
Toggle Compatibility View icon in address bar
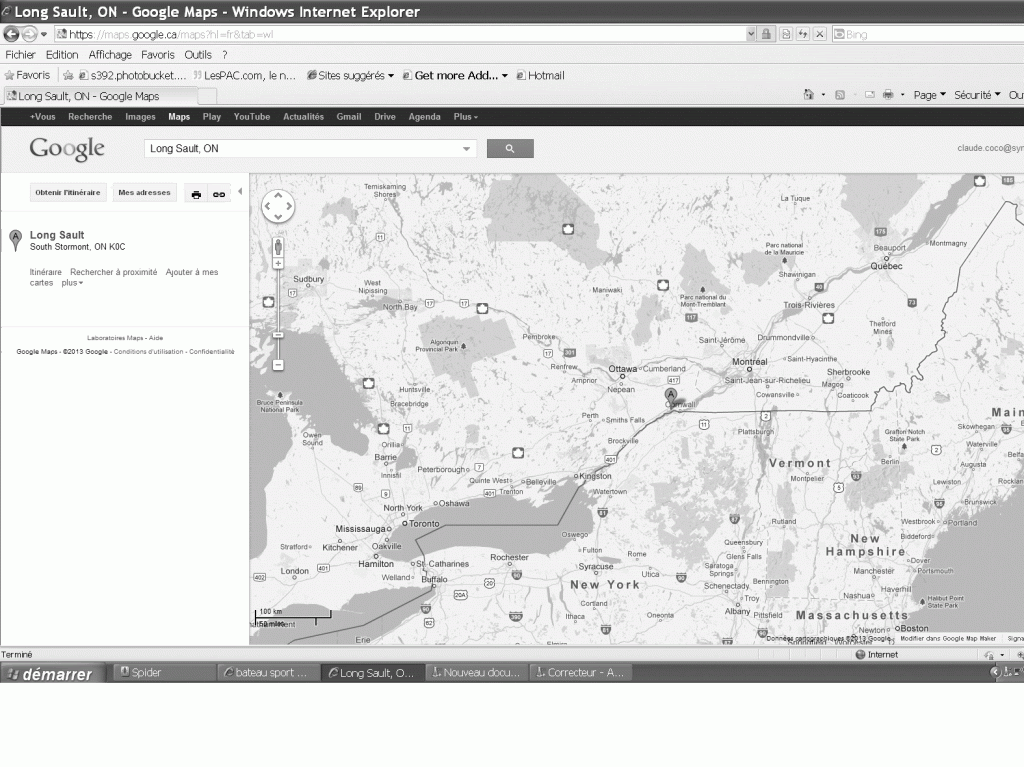pos(786,34)
